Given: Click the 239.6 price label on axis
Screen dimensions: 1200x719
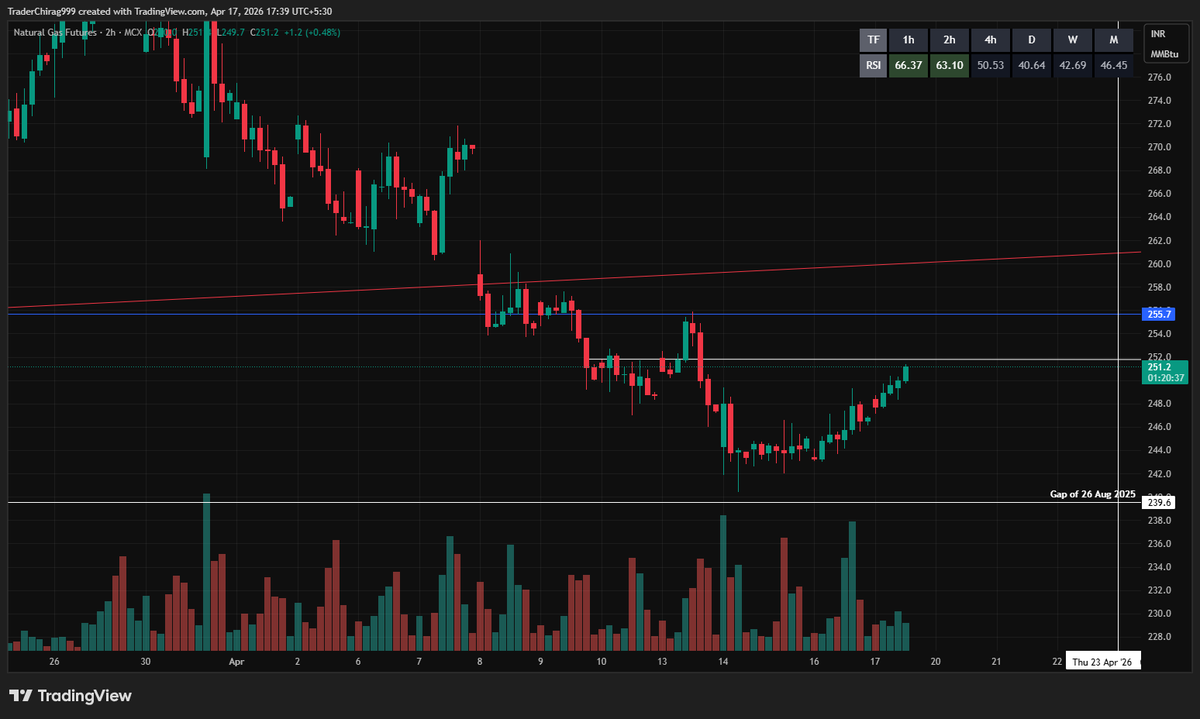Looking at the screenshot, I should pyautogui.click(x=1160, y=503).
